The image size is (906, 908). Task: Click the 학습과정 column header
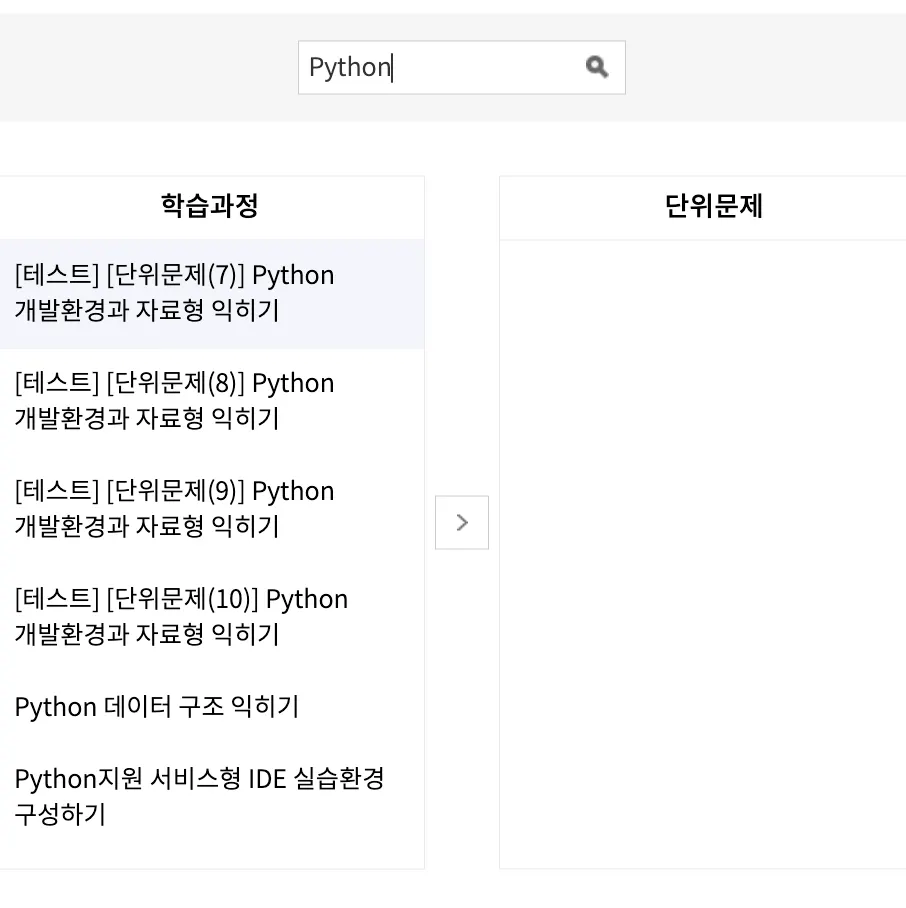click(x=210, y=206)
